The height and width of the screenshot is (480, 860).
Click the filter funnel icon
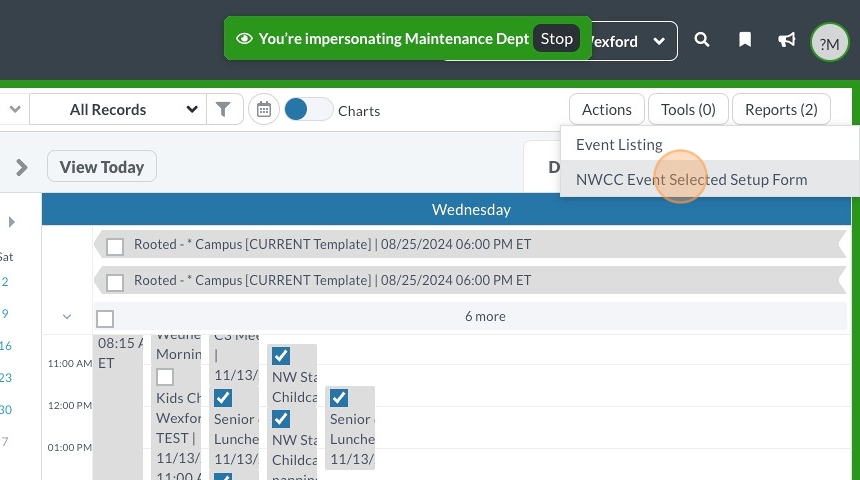pyautogui.click(x=224, y=110)
